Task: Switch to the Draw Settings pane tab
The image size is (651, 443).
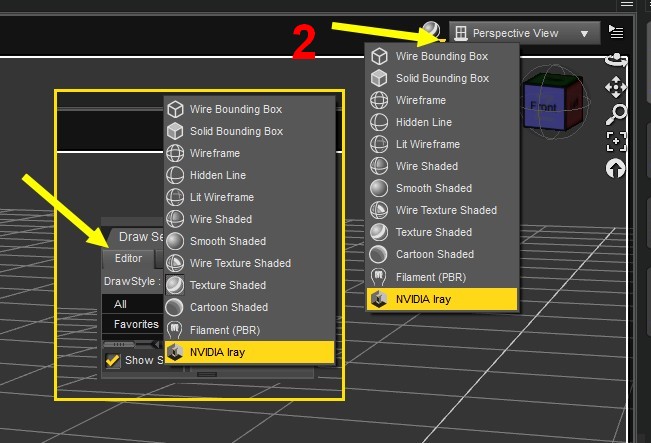Action: 138,237
